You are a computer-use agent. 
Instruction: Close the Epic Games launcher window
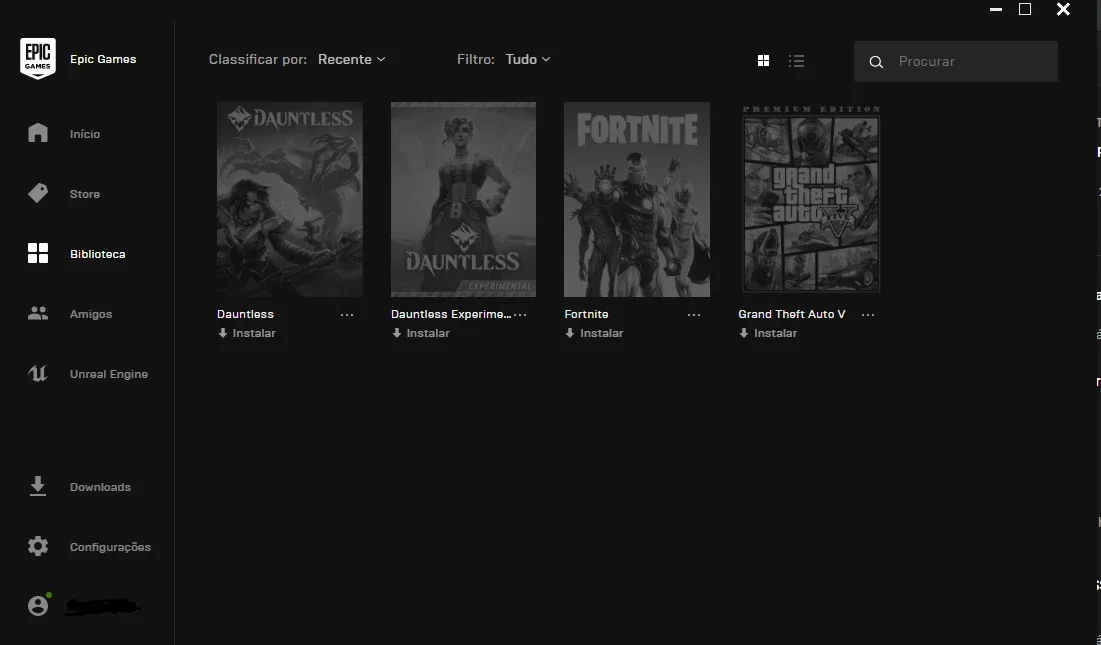(x=1063, y=9)
